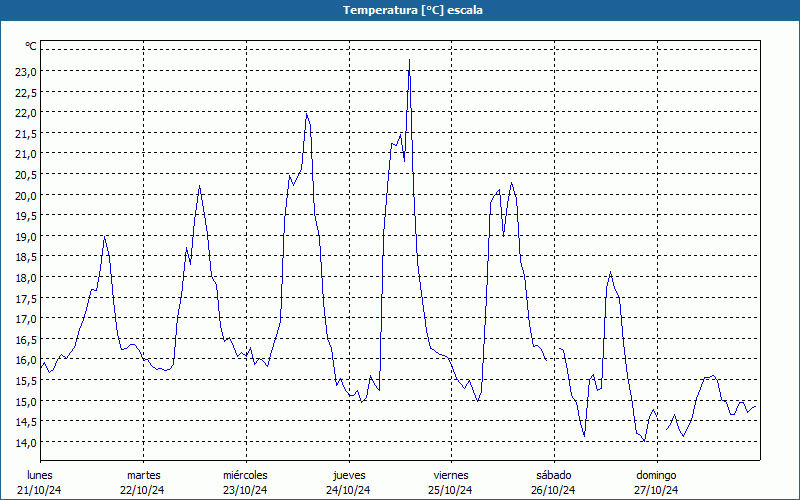This screenshot has height=500, width=800.
Task: Click the 26/10/24 date label
Action: [x=553, y=490]
